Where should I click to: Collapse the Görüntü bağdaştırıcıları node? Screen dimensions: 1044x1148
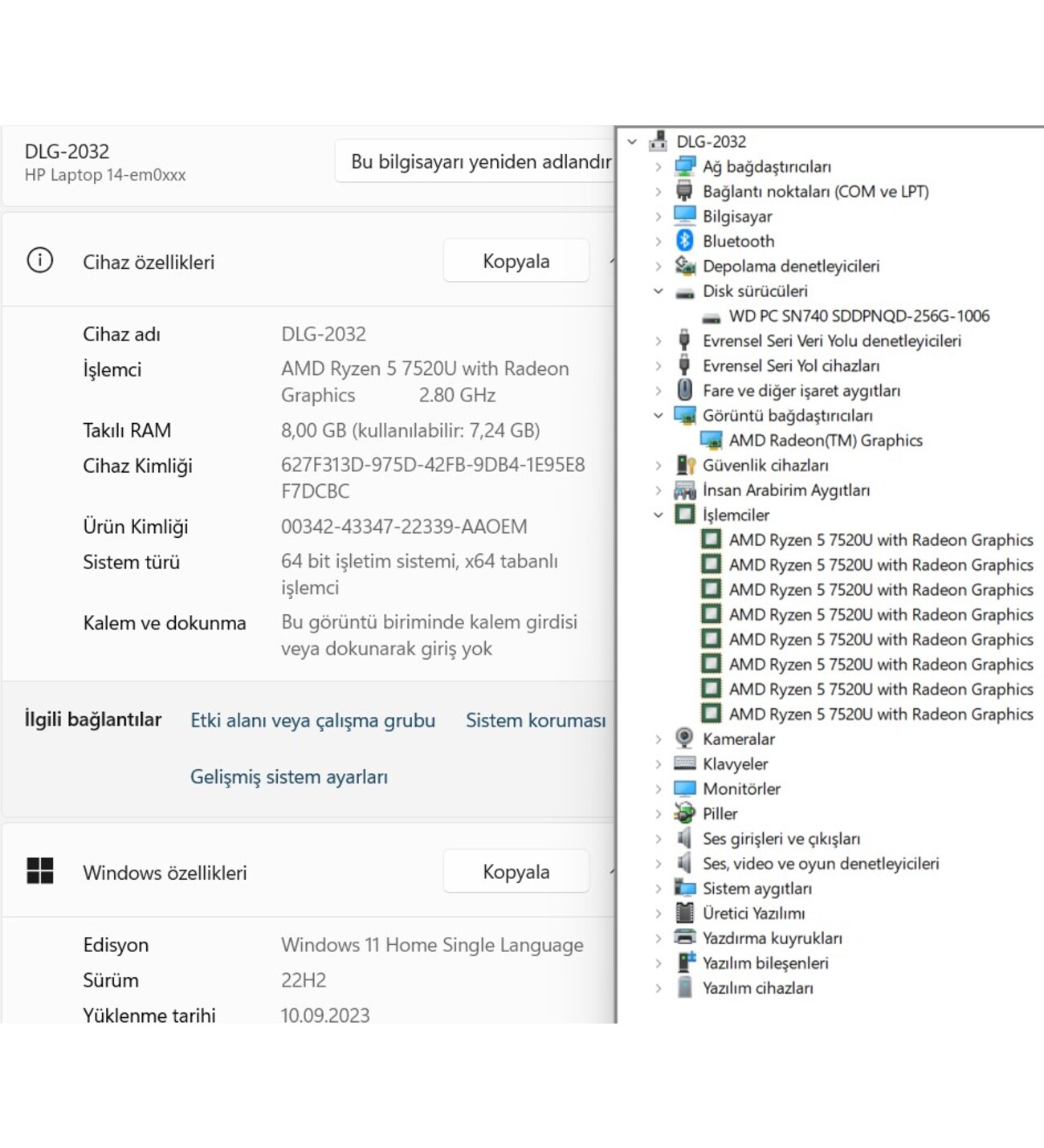659,416
